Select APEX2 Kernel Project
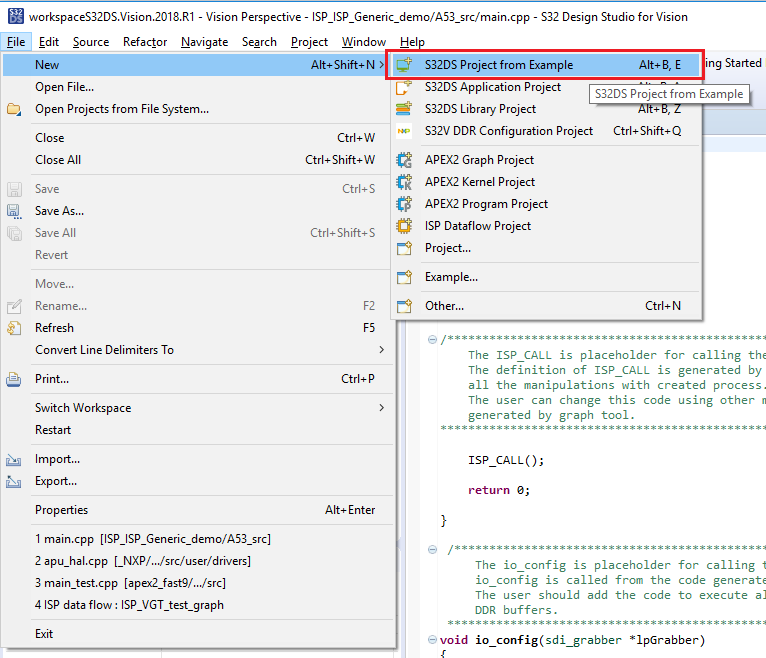Screen dimensions: 766x658 pyautogui.click(x=546, y=182)
